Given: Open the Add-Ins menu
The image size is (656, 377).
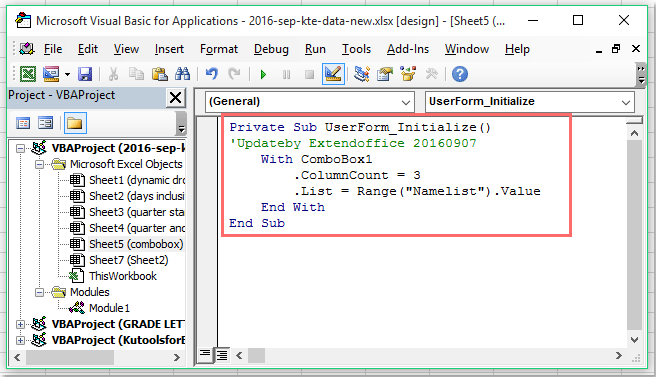Looking at the screenshot, I should click(x=408, y=49).
